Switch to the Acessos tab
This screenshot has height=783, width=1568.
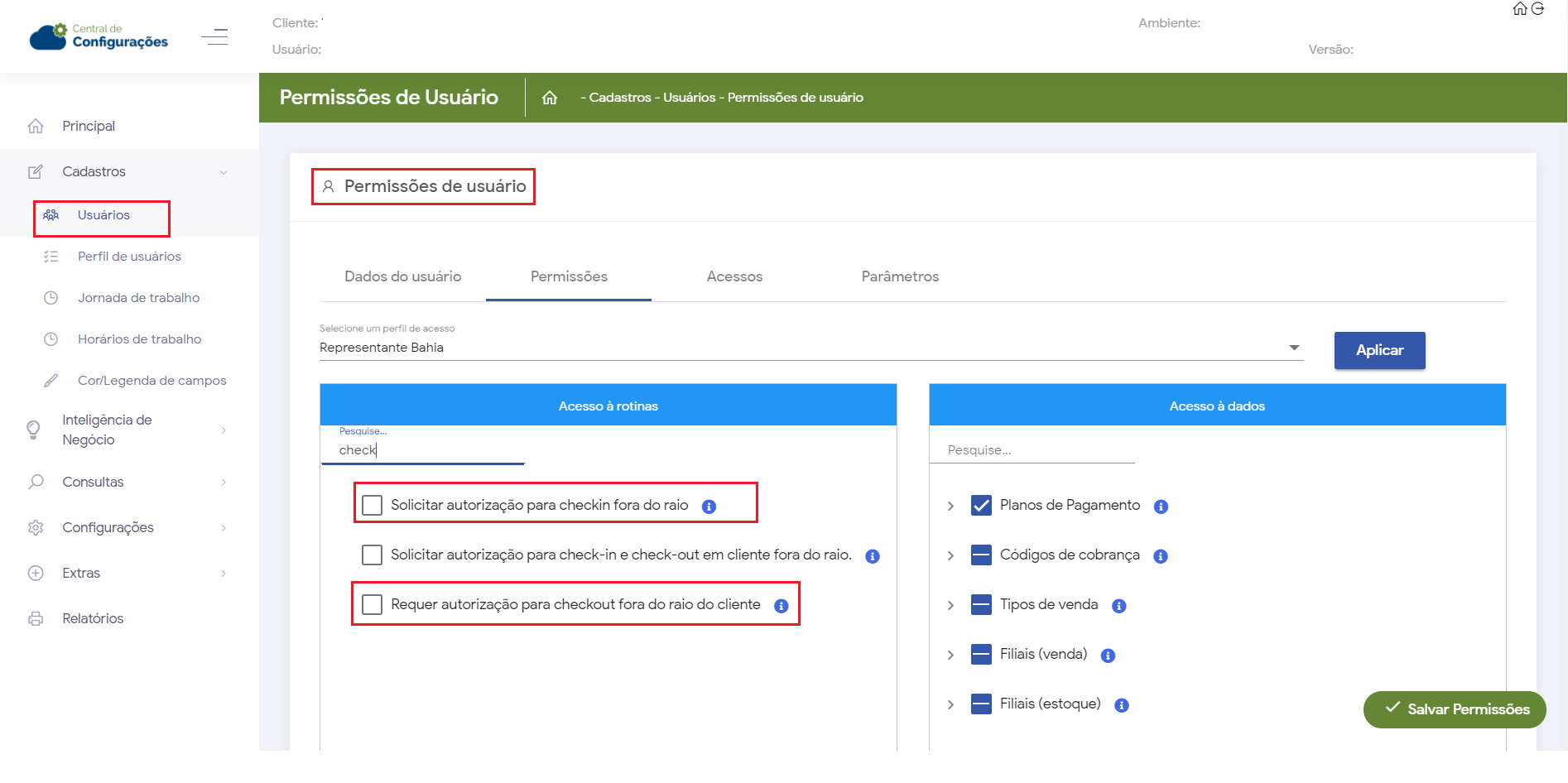pos(734,276)
